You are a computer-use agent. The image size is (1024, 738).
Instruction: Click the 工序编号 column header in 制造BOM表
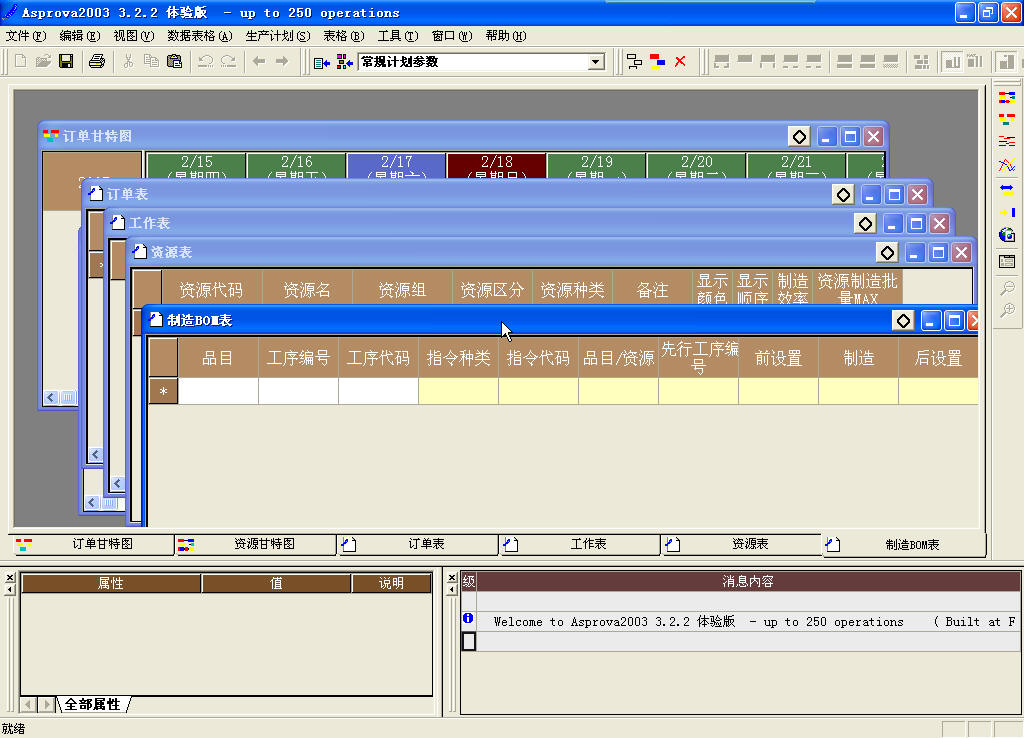pyautogui.click(x=298, y=358)
